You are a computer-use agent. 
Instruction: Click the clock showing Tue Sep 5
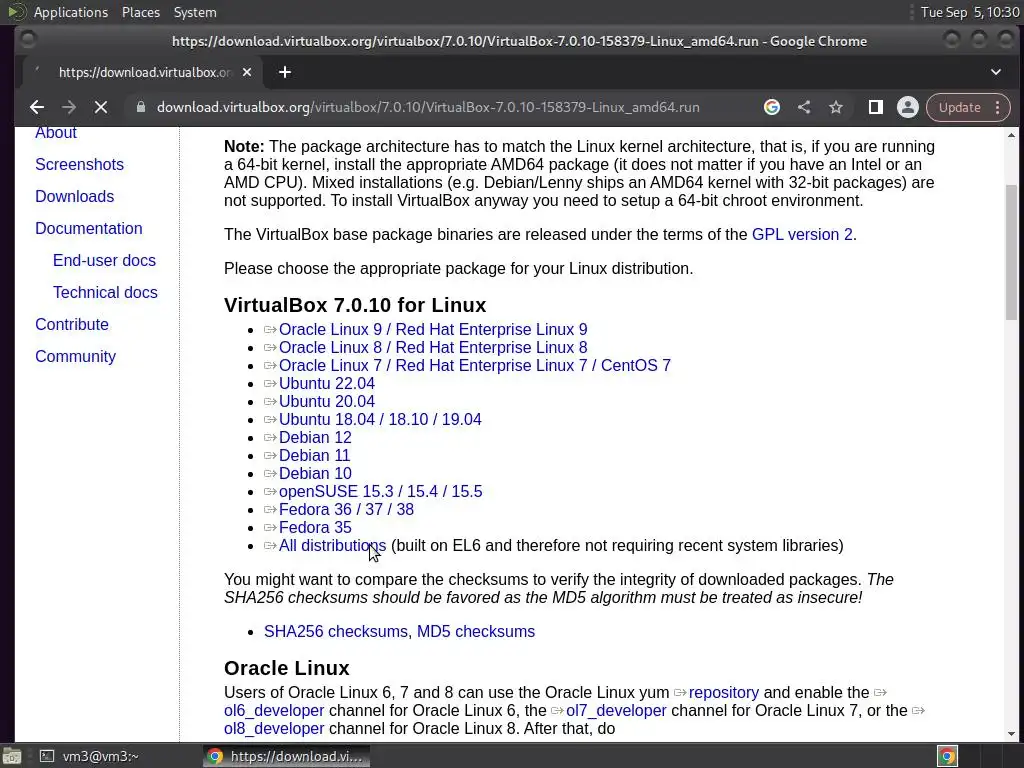[970, 12]
